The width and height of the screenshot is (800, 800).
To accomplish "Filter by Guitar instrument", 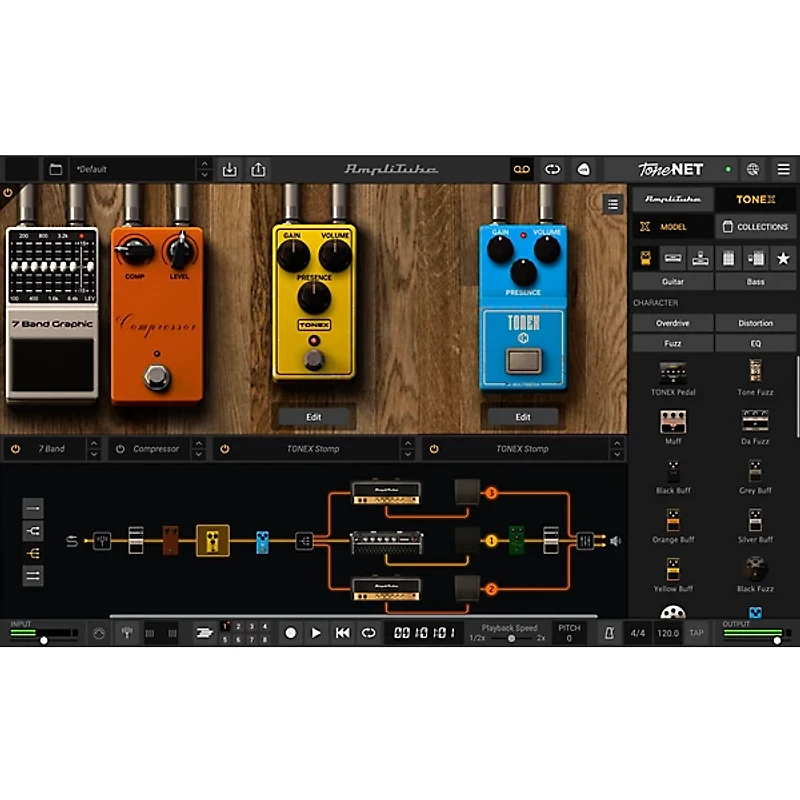I will point(673,282).
